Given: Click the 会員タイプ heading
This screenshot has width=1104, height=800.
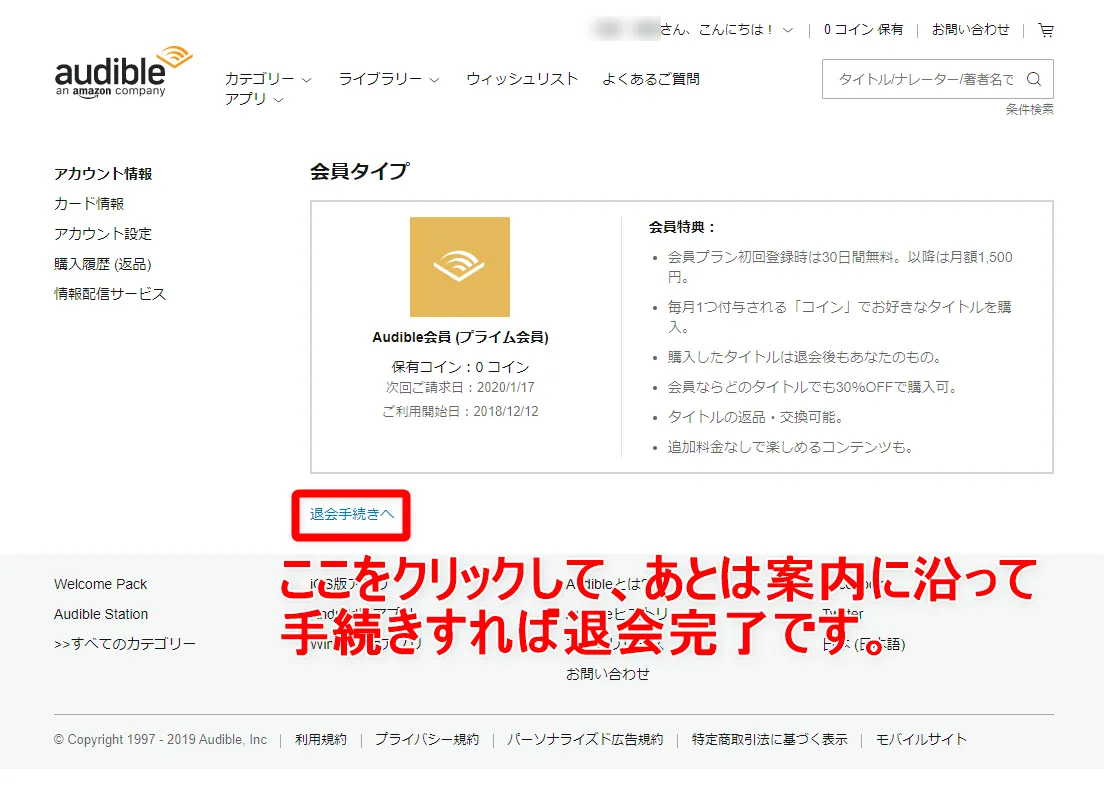Looking at the screenshot, I should (x=360, y=171).
